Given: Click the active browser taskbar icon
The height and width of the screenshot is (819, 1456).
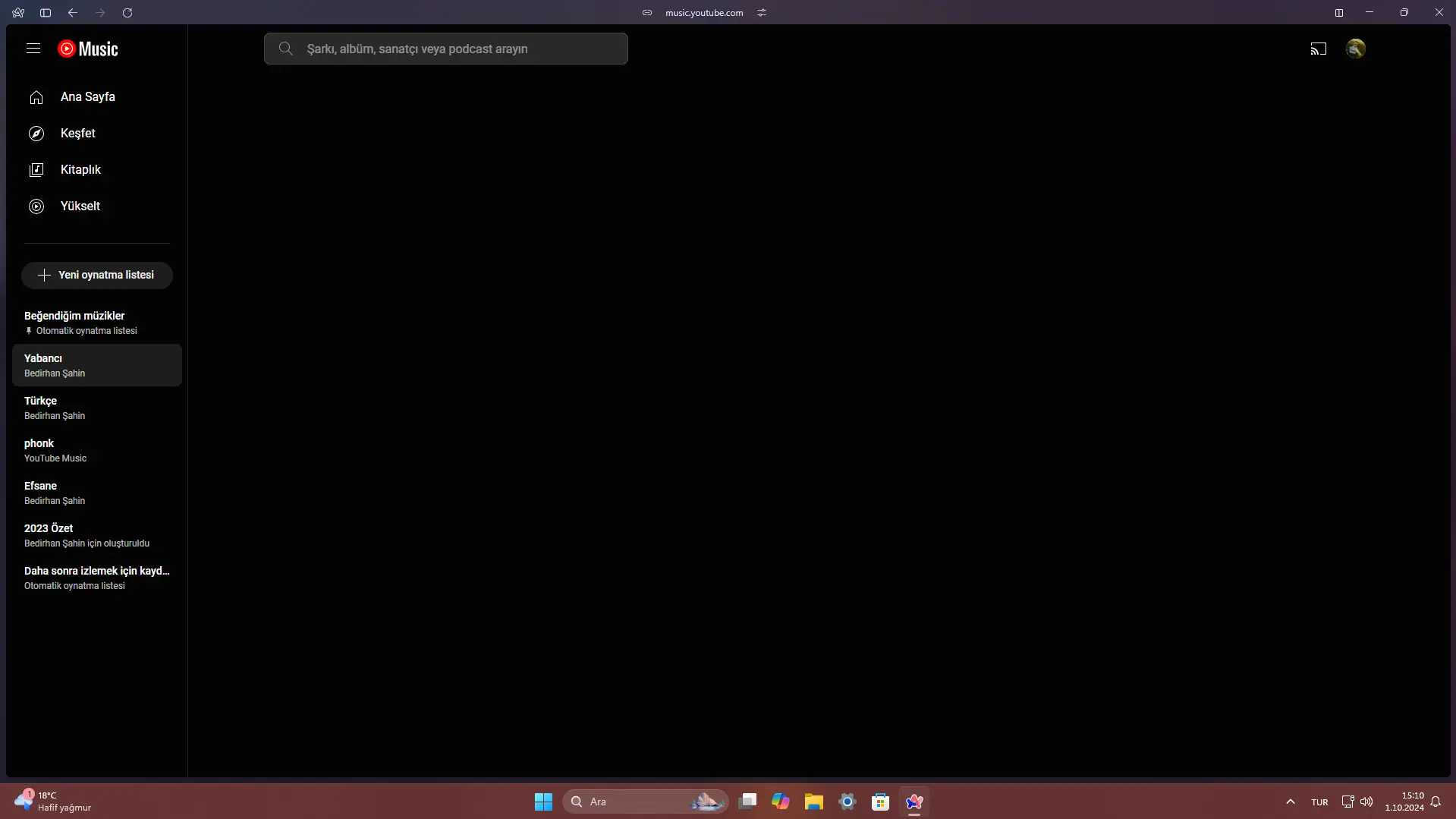Looking at the screenshot, I should (914, 802).
